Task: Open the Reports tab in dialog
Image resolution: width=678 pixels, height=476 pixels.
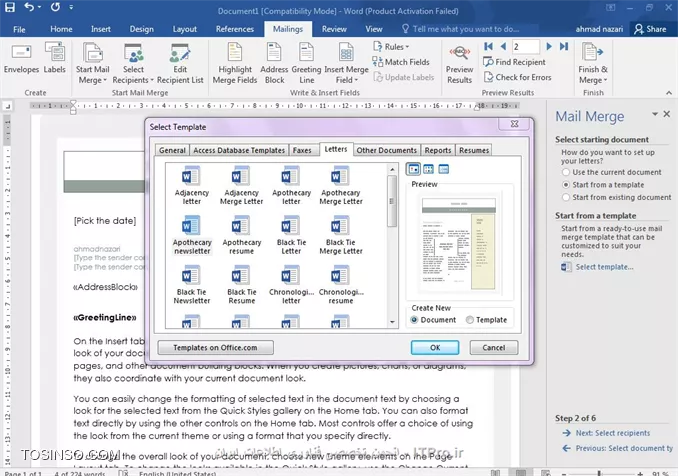Action: tap(438, 150)
